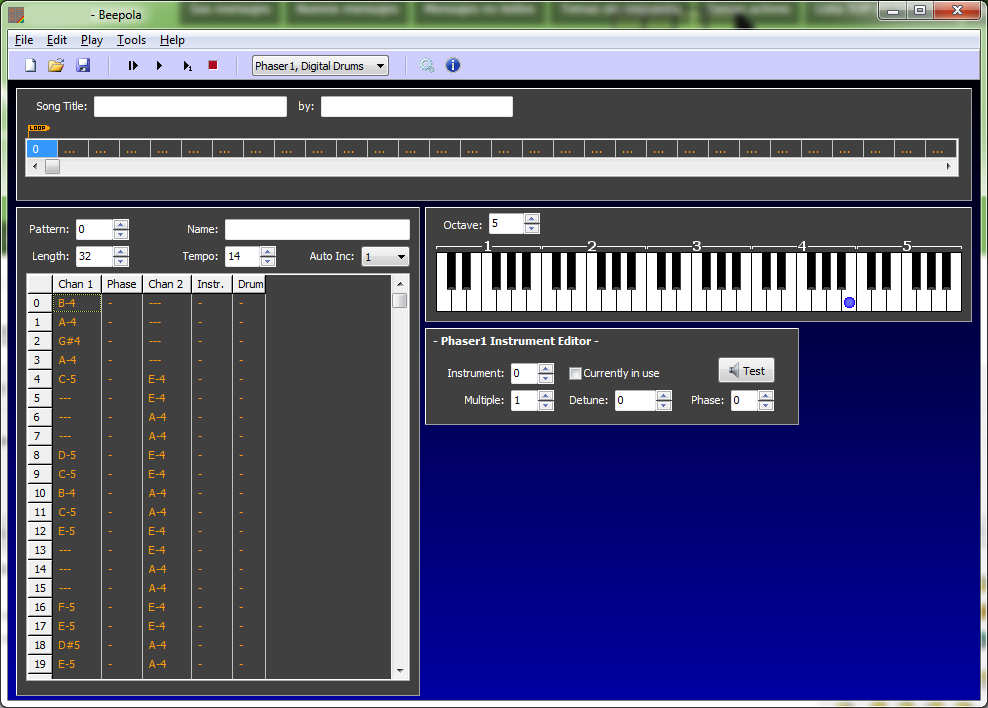The width and height of the screenshot is (988, 708).
Task: Click the Open folder icon
Action: pos(56,66)
